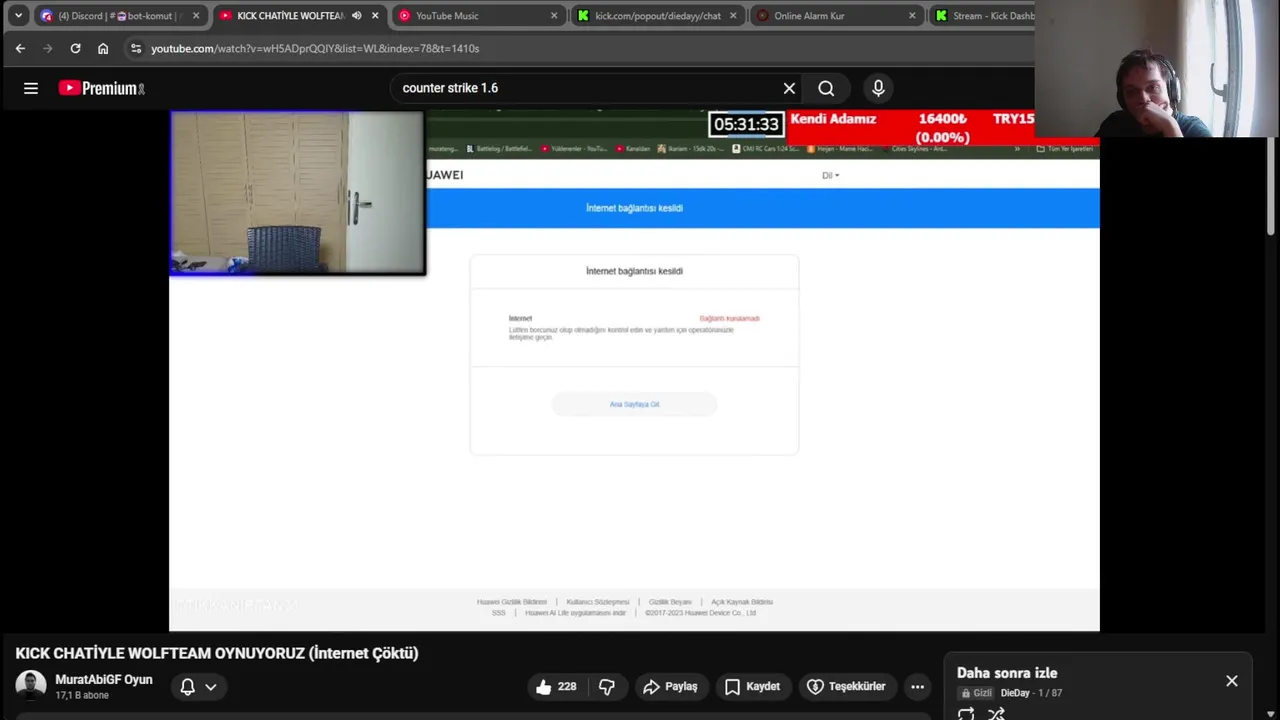Screen dimensions: 1280x720
Task: Go back with the browser back arrow
Action: point(20,48)
